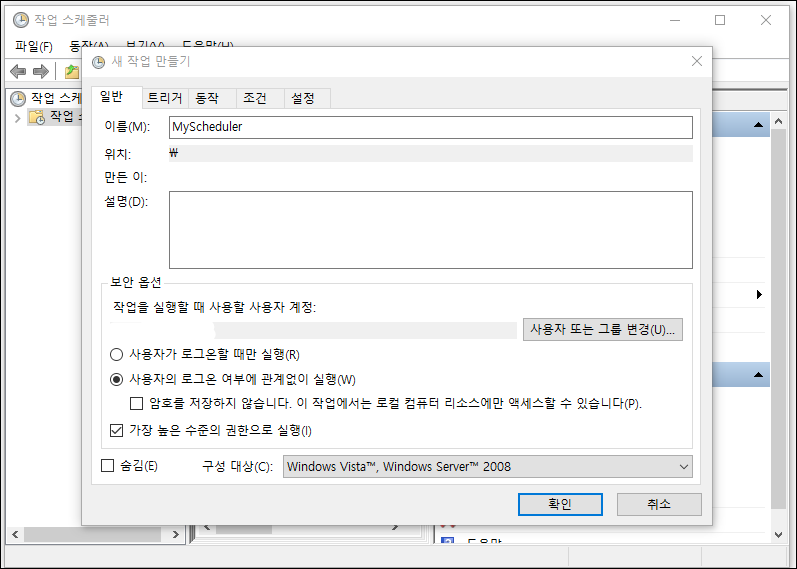Image resolution: width=797 pixels, height=569 pixels.
Task: Click the 사용자 또는 그룹 변경 button
Action: tap(602, 330)
